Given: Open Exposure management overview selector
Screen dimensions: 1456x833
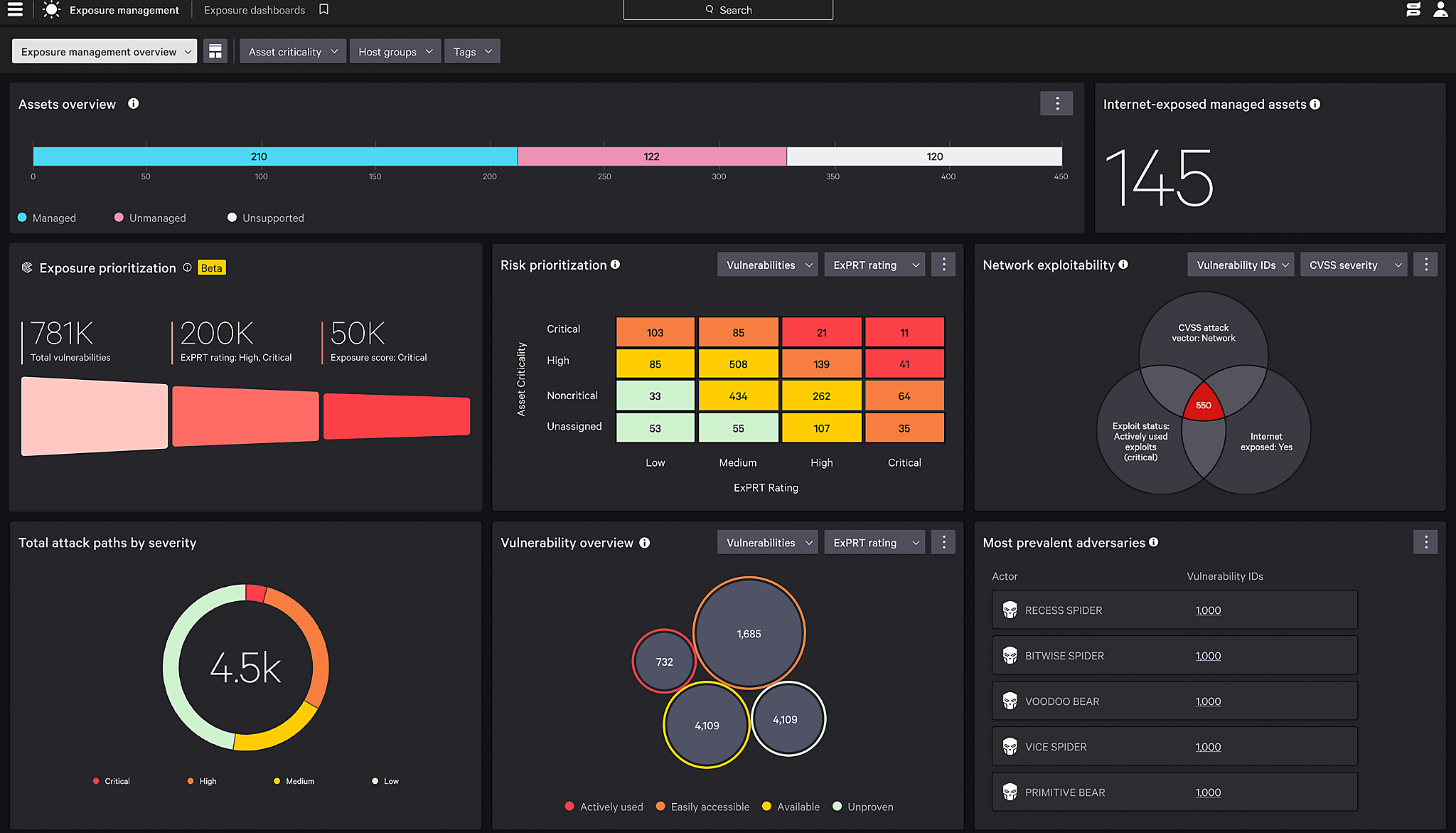Looking at the screenshot, I should [105, 51].
